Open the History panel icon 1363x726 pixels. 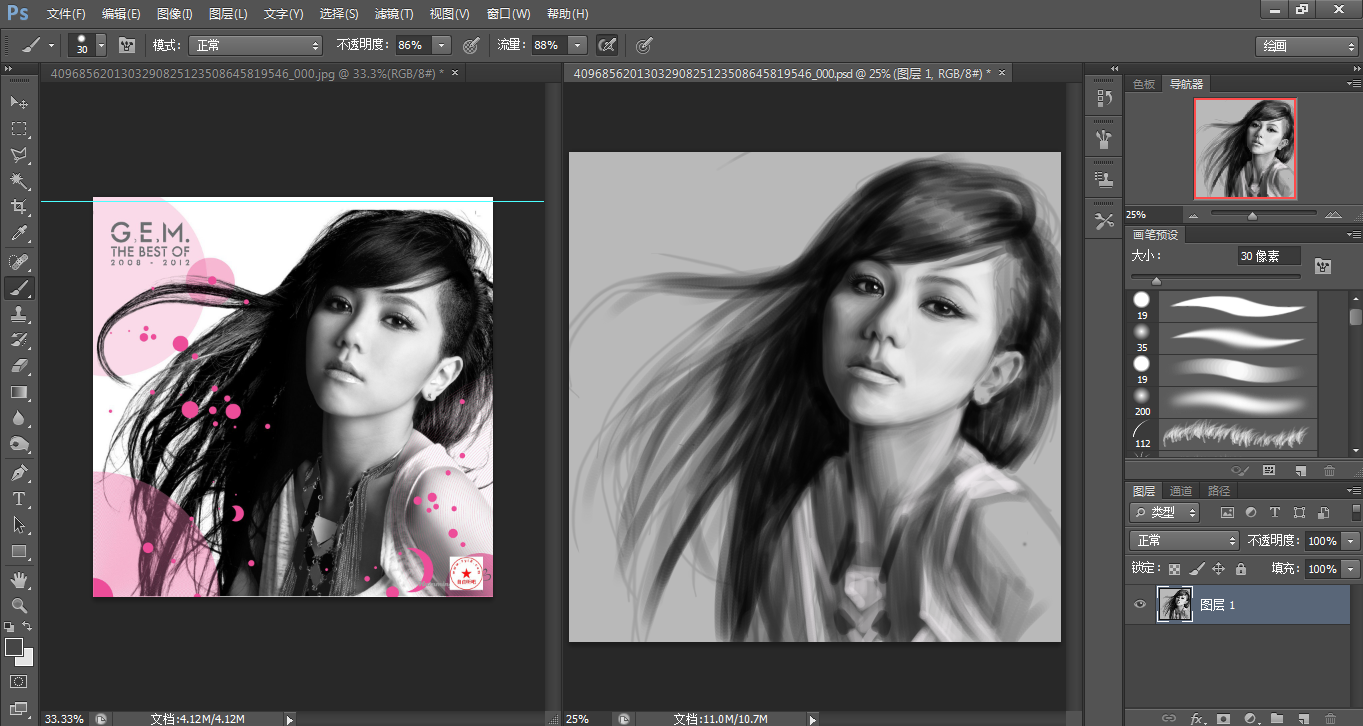[x=1104, y=97]
